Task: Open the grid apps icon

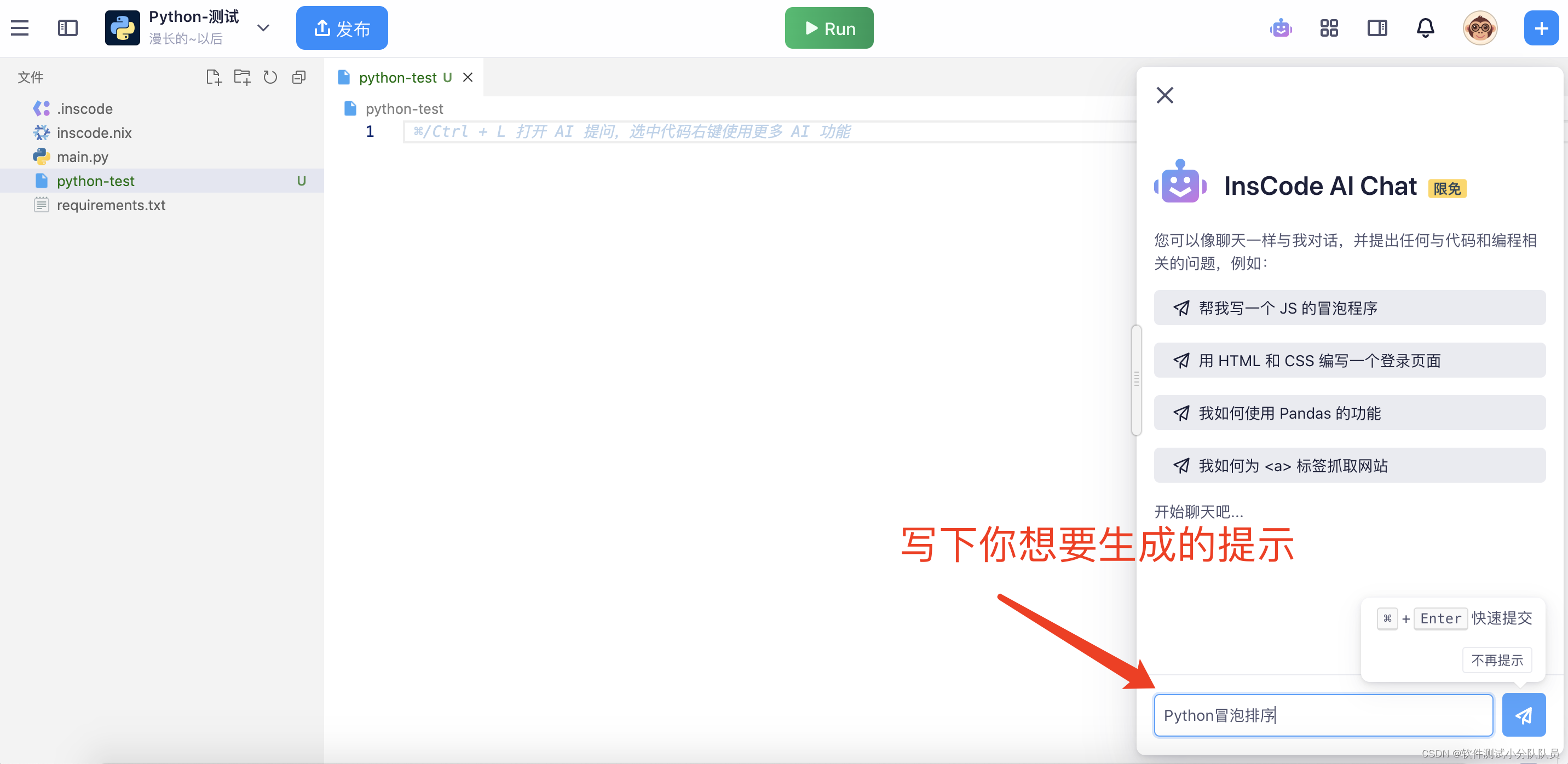Action: pyautogui.click(x=1329, y=28)
